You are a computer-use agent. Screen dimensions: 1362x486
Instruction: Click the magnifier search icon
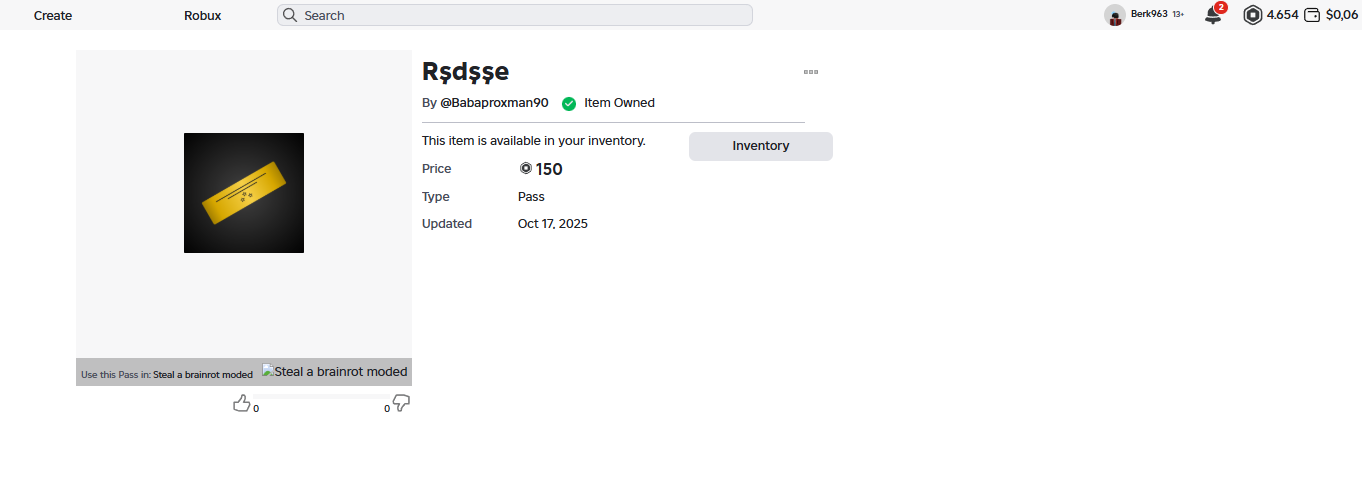[x=290, y=15]
